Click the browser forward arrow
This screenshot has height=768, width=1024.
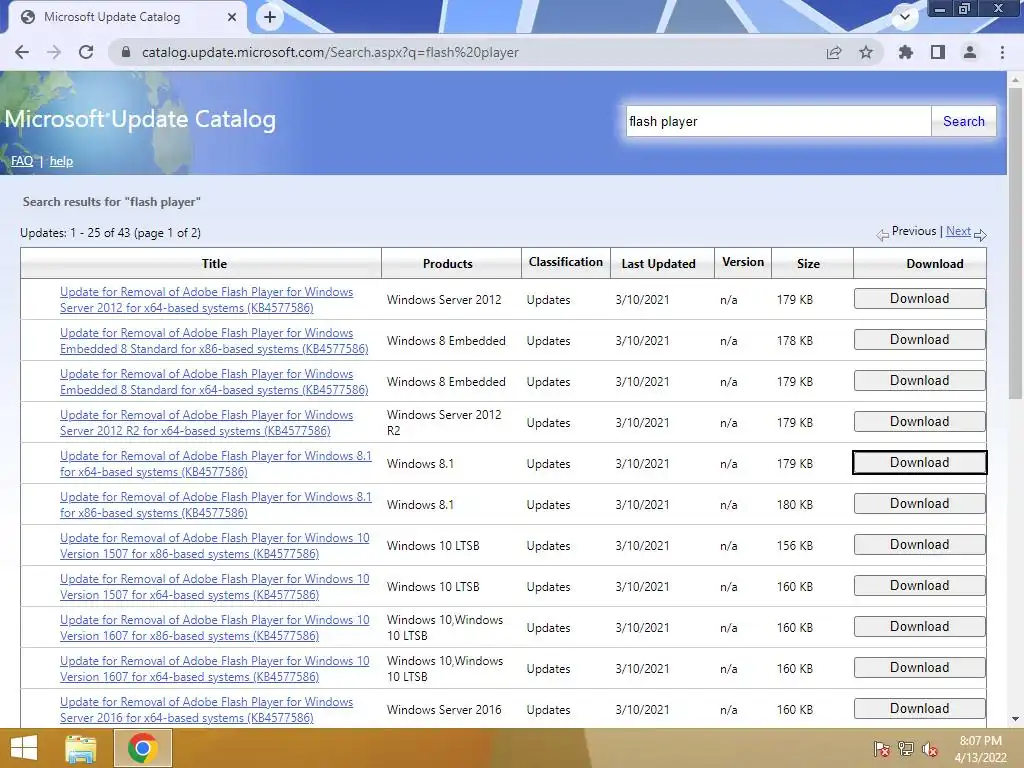[x=54, y=52]
